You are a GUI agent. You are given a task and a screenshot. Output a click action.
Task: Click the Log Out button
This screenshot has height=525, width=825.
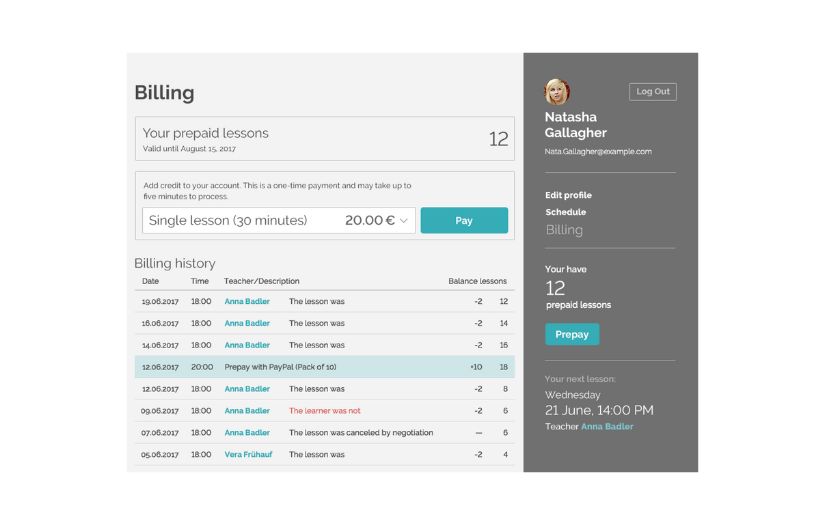[652, 92]
